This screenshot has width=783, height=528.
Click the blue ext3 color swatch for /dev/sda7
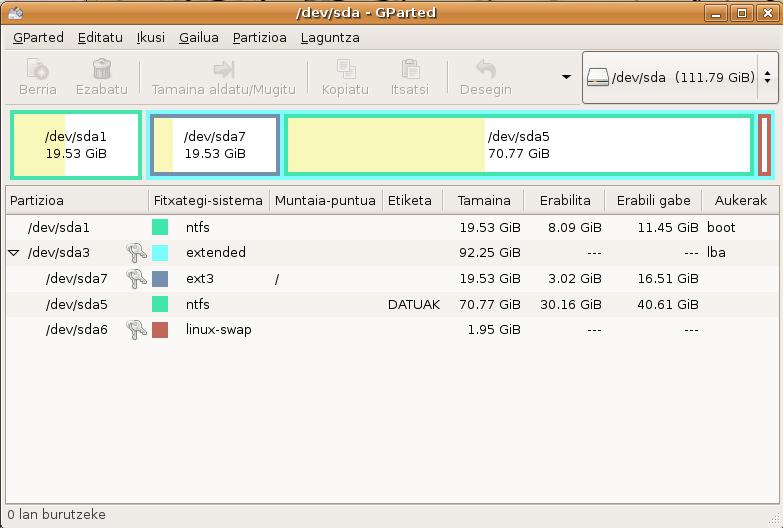(x=160, y=278)
